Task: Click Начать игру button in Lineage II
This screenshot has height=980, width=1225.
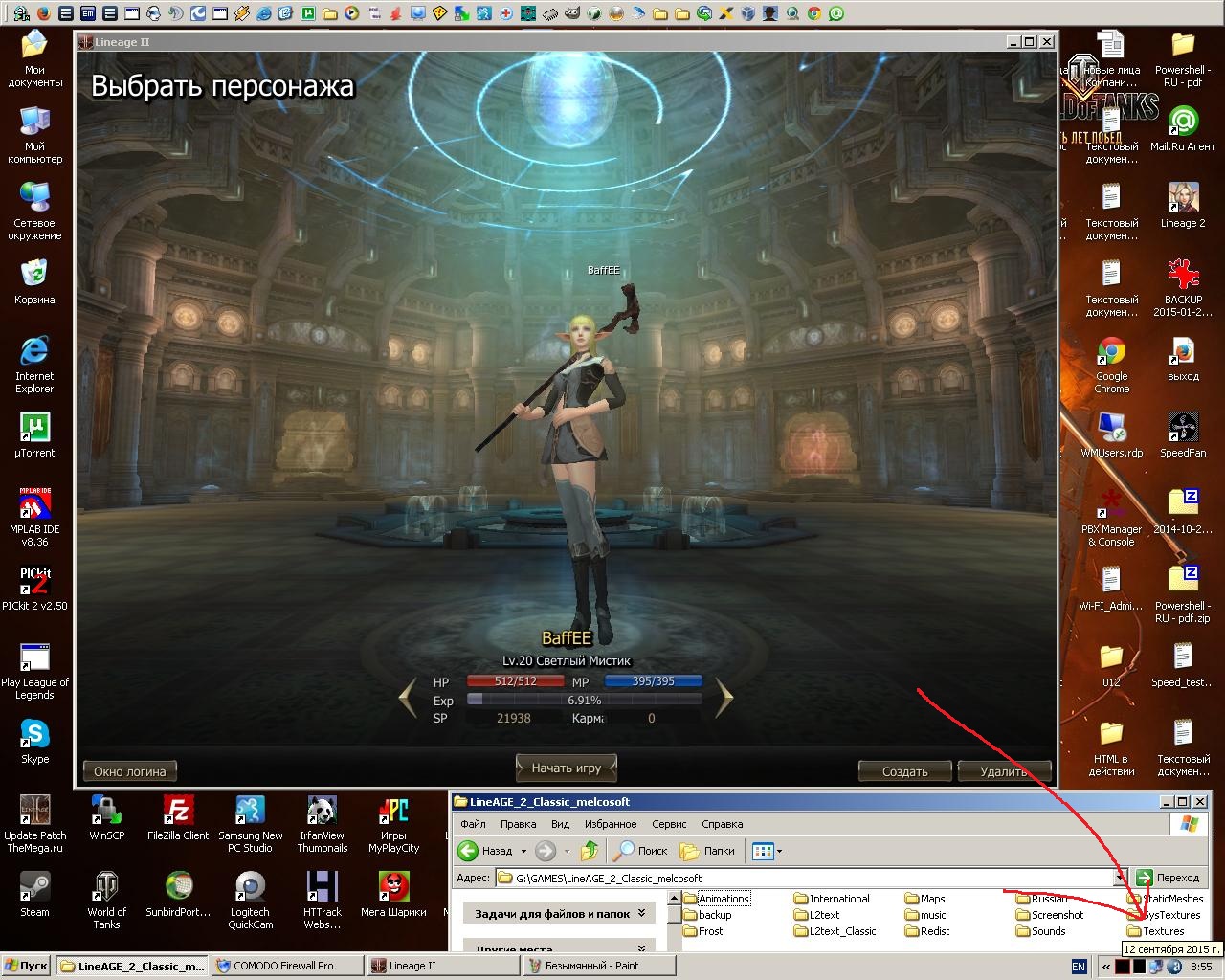Action: click(x=567, y=768)
